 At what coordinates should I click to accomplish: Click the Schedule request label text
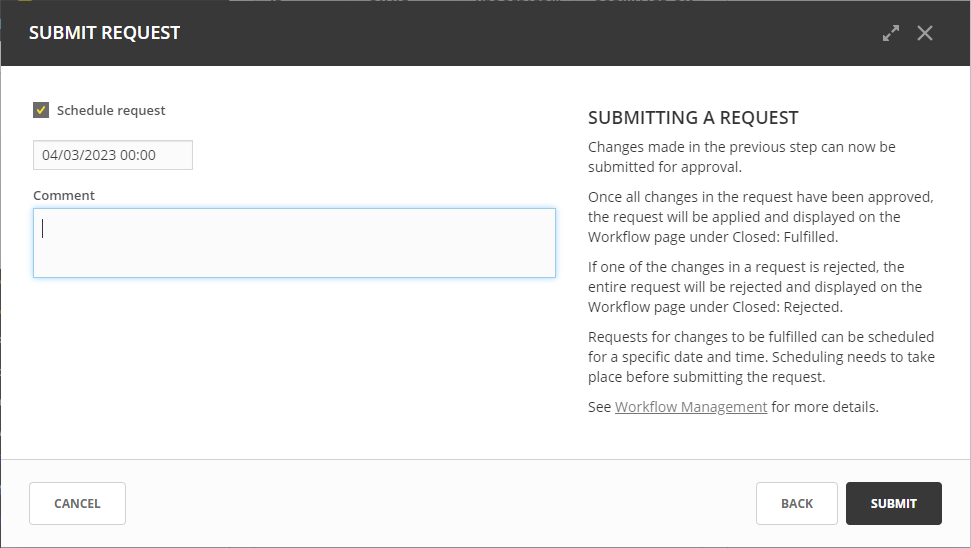tap(111, 110)
